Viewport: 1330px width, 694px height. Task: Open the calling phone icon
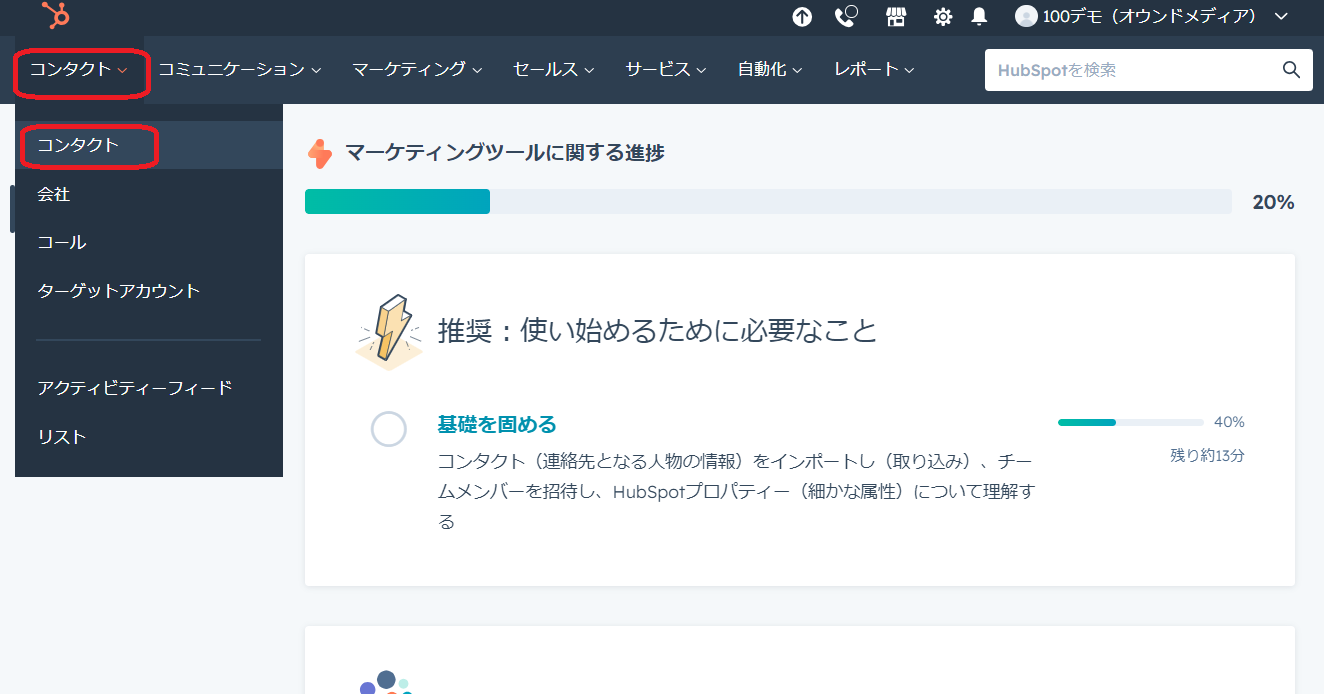pos(847,16)
